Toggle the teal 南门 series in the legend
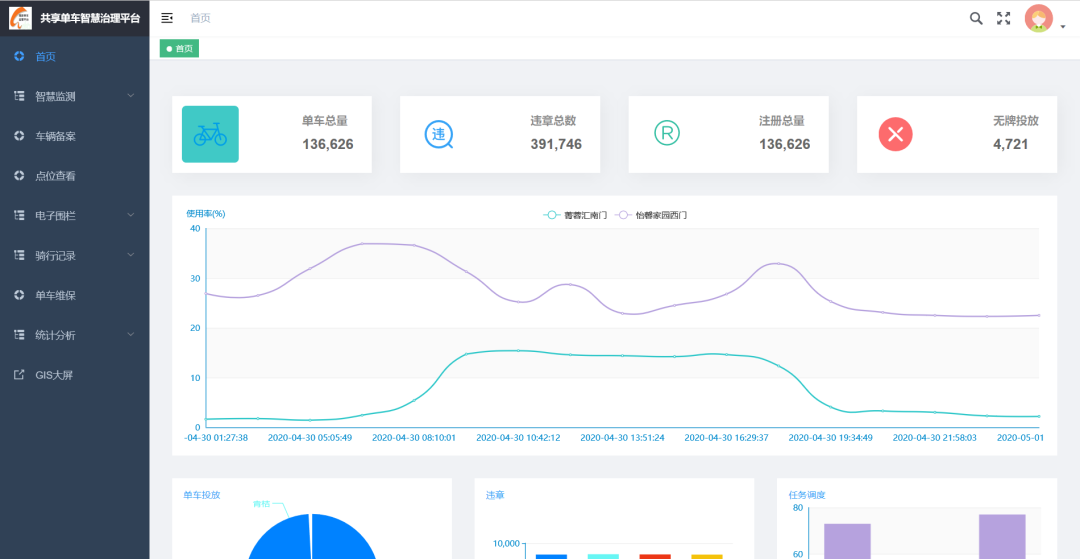Screen dimensions: 1080x559 (x=575, y=215)
